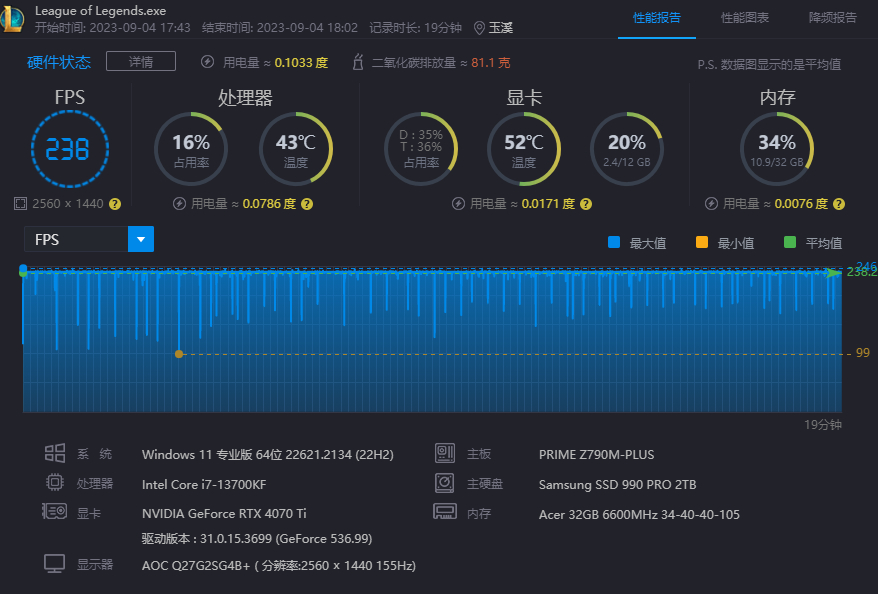
Task: Click the AOC Q27G2SG4B+ monitor text
Action: (279, 565)
